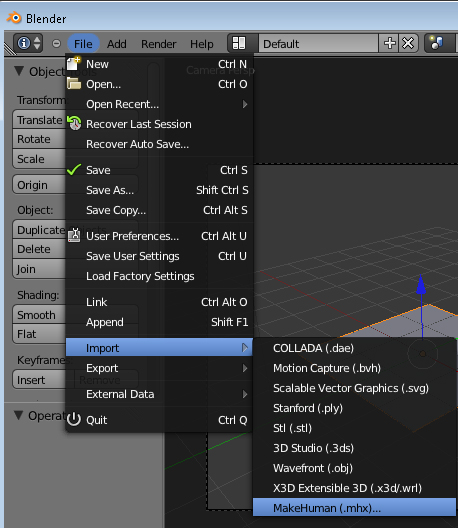Select Load Factory Settings

click(x=159, y=276)
